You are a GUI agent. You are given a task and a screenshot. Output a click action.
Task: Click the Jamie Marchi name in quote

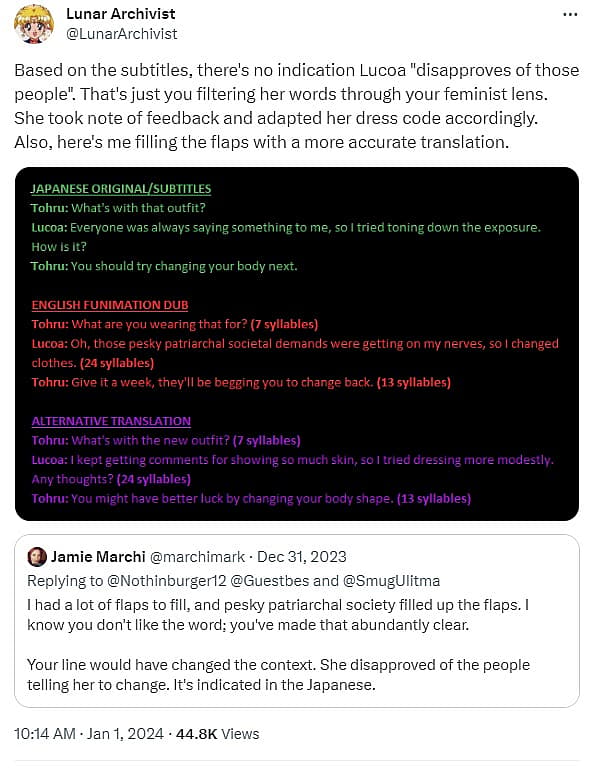point(98,557)
